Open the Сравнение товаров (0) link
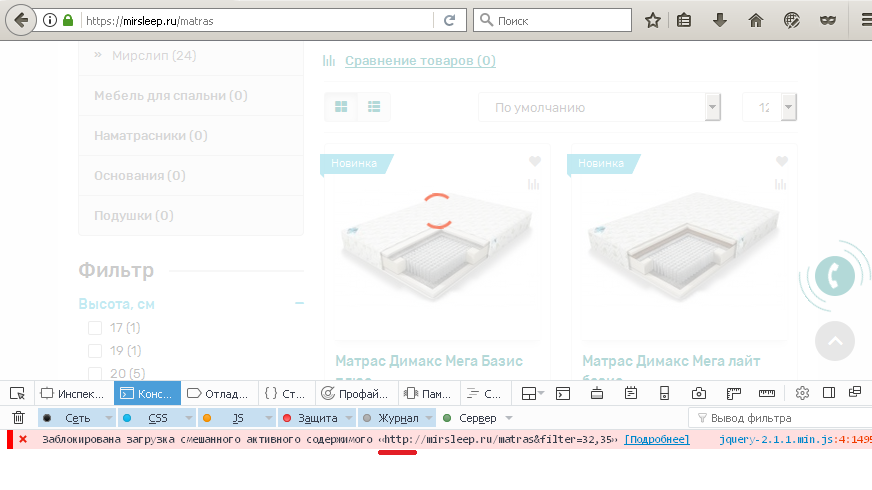Viewport: 872px width, 490px height. tap(420, 61)
